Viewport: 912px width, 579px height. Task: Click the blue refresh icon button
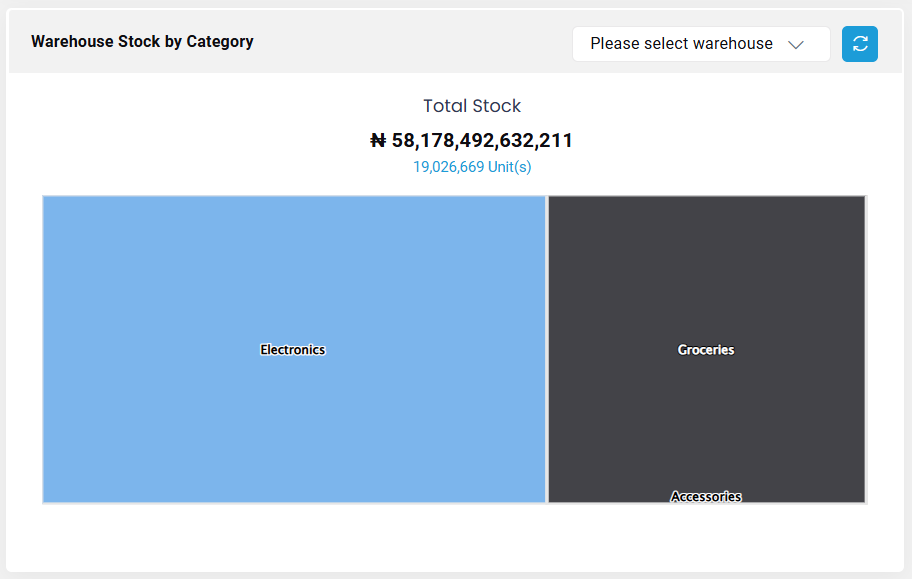tap(860, 44)
